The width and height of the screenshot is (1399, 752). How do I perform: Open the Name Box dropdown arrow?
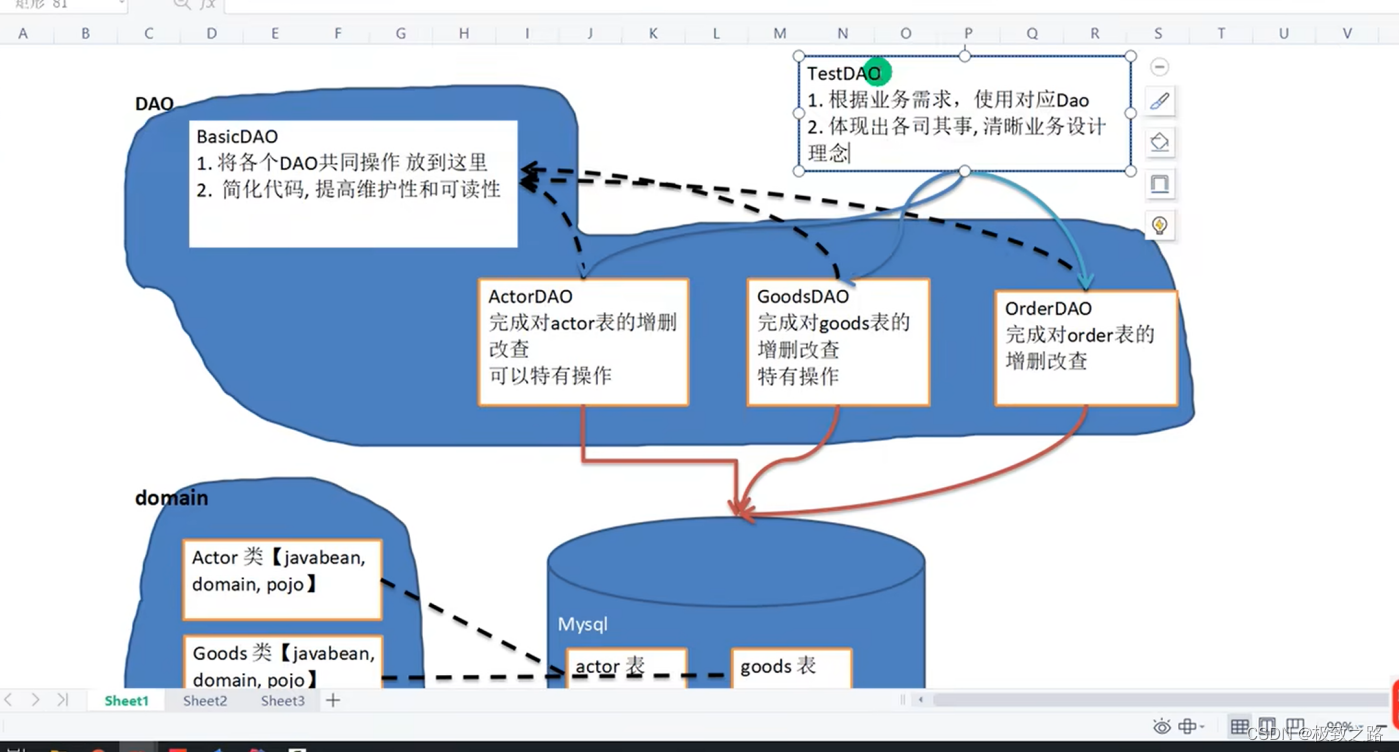122,5
